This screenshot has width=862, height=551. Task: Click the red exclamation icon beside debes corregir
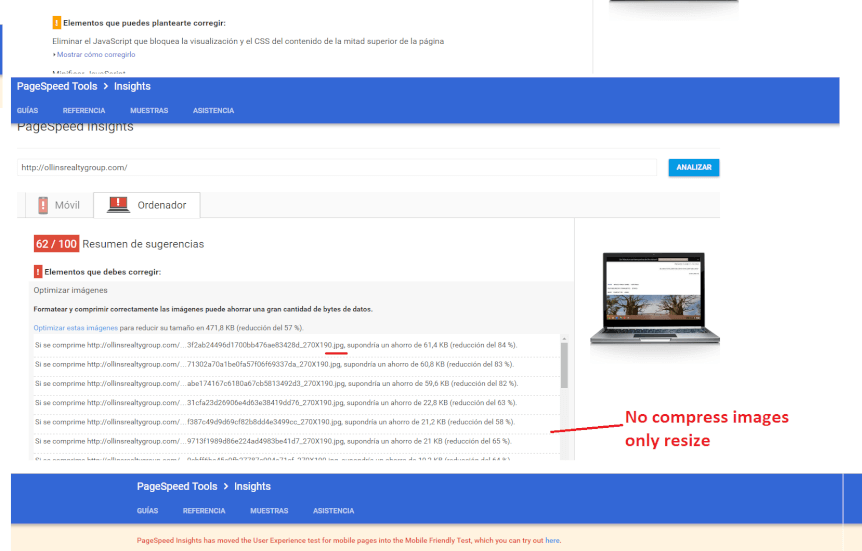coord(37,272)
